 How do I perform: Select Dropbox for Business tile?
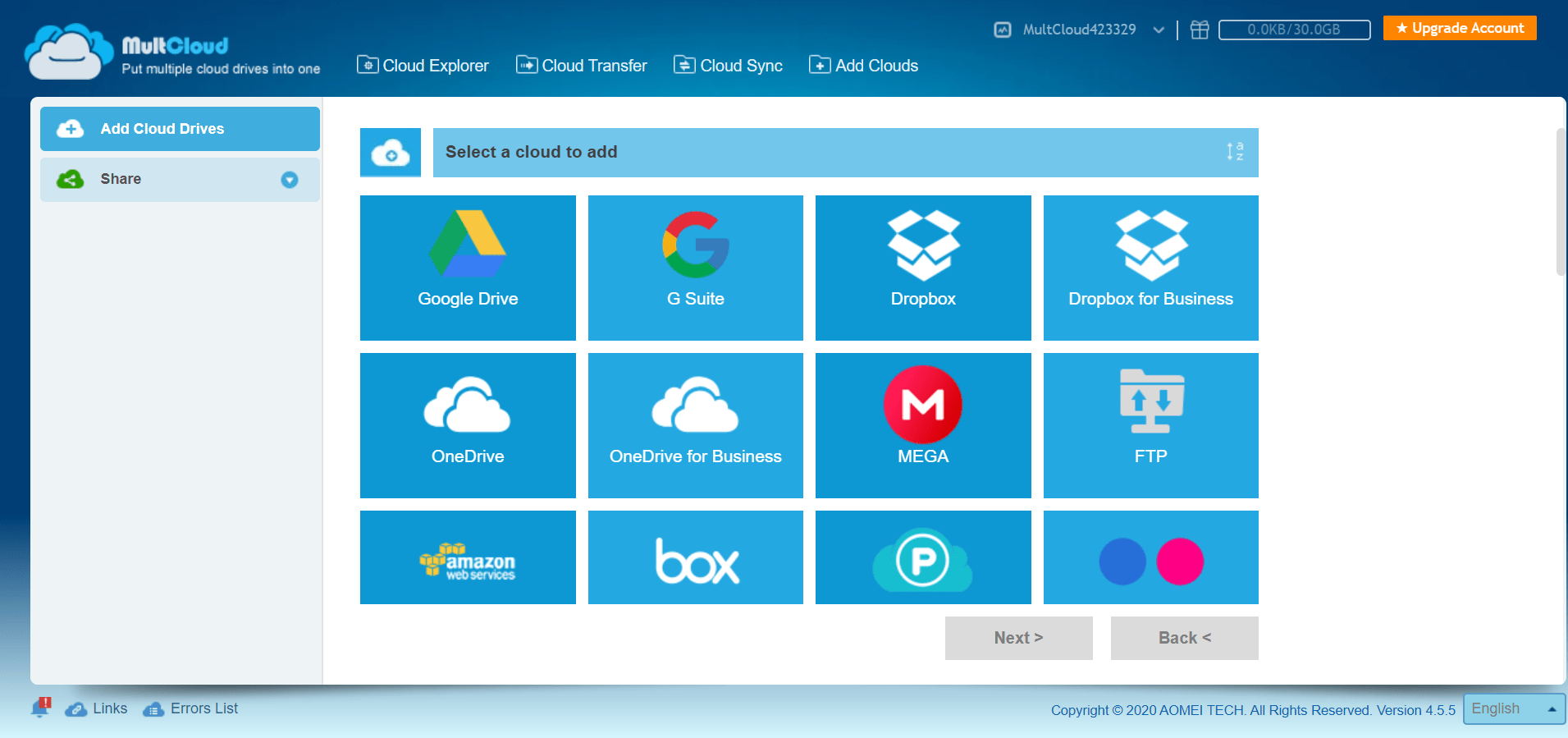(1151, 268)
